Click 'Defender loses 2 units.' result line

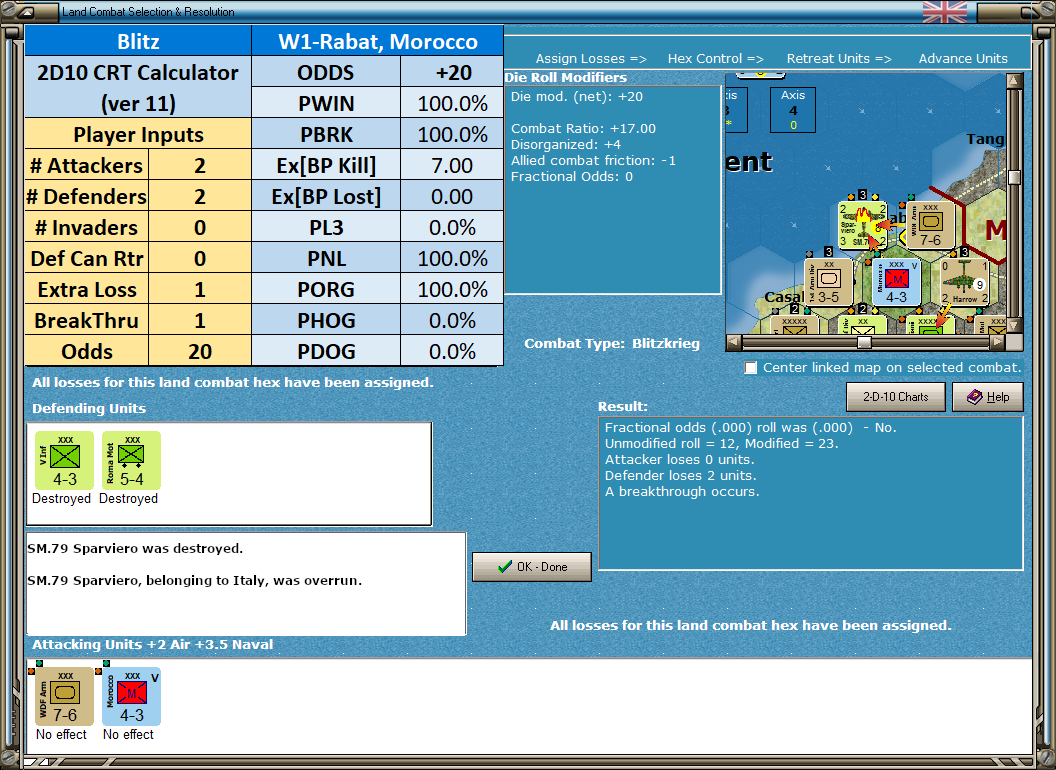680,476
